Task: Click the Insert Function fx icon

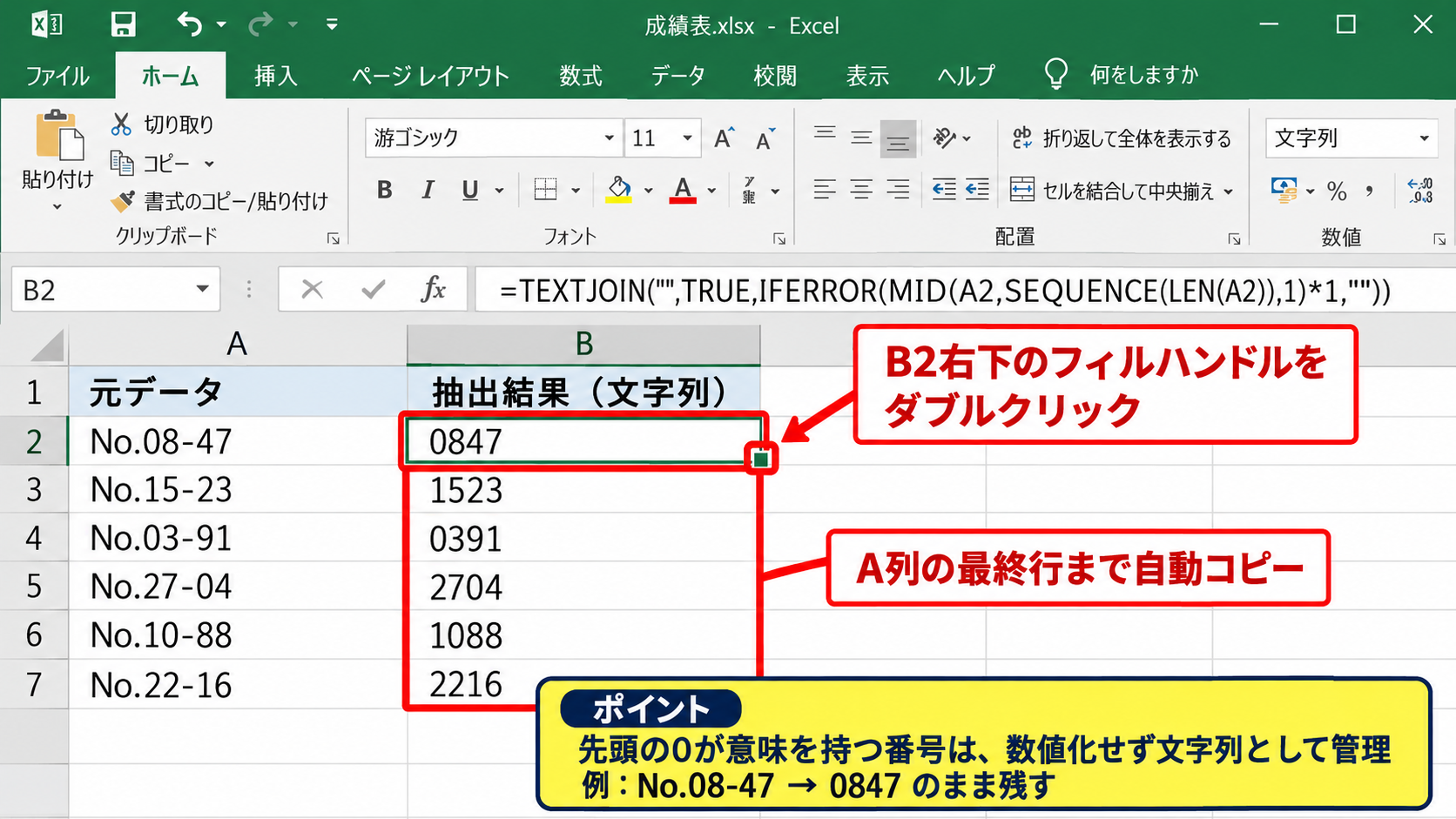Action: [x=433, y=289]
